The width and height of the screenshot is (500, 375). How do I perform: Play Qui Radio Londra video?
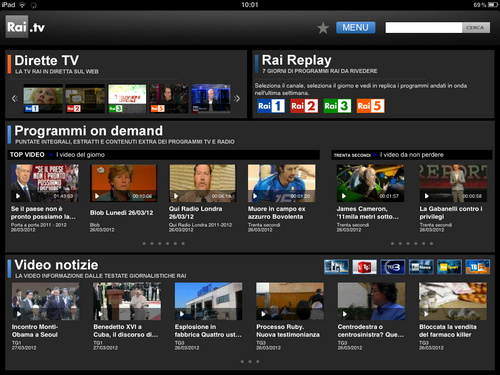click(x=203, y=183)
